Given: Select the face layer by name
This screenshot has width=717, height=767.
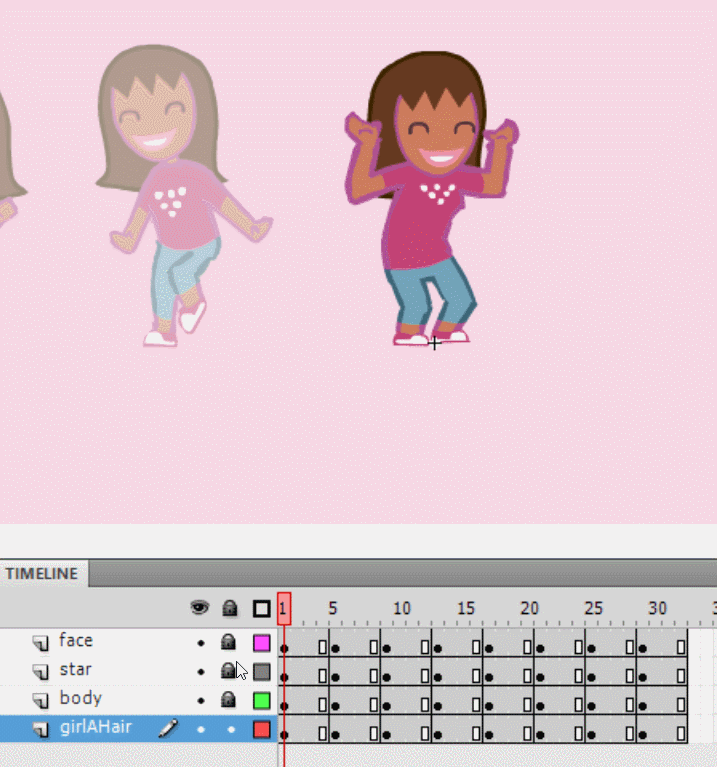Looking at the screenshot, I should pyautogui.click(x=76, y=641).
